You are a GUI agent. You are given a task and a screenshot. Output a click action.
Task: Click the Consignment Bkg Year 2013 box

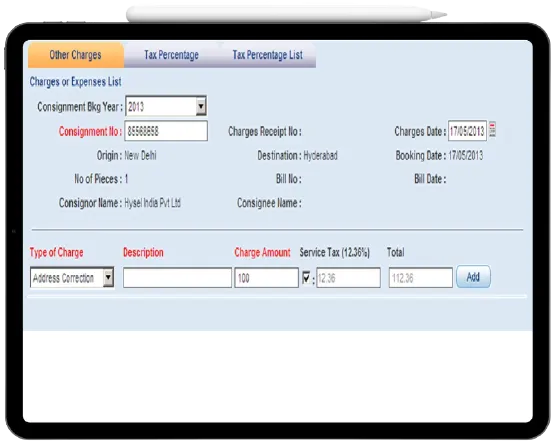click(166, 106)
